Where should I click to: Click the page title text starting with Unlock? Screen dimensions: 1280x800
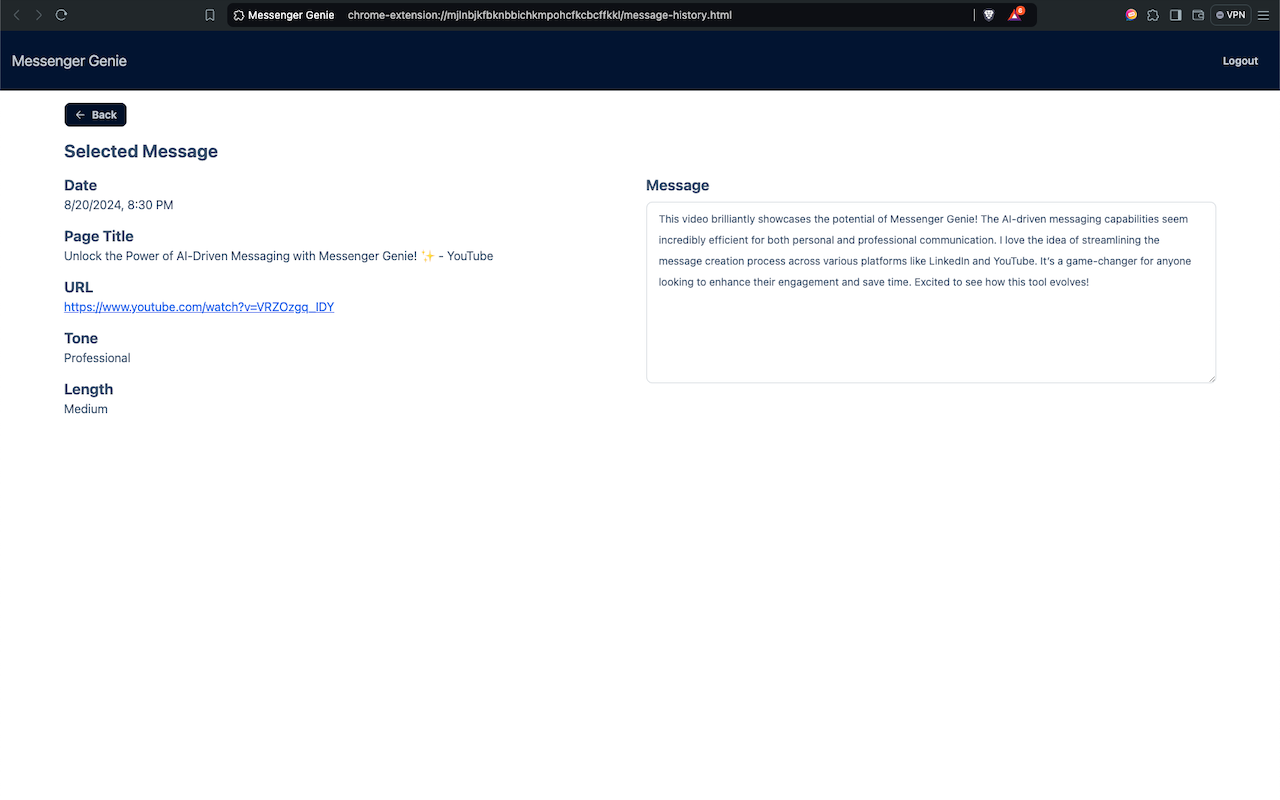click(x=279, y=256)
